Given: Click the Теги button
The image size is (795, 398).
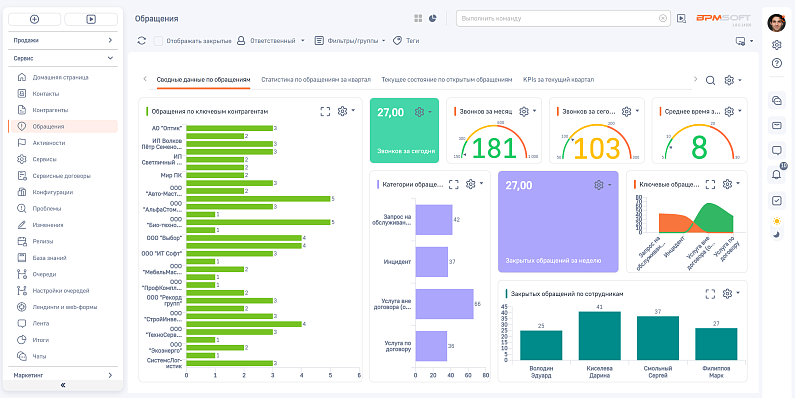Looking at the screenshot, I should (406, 41).
